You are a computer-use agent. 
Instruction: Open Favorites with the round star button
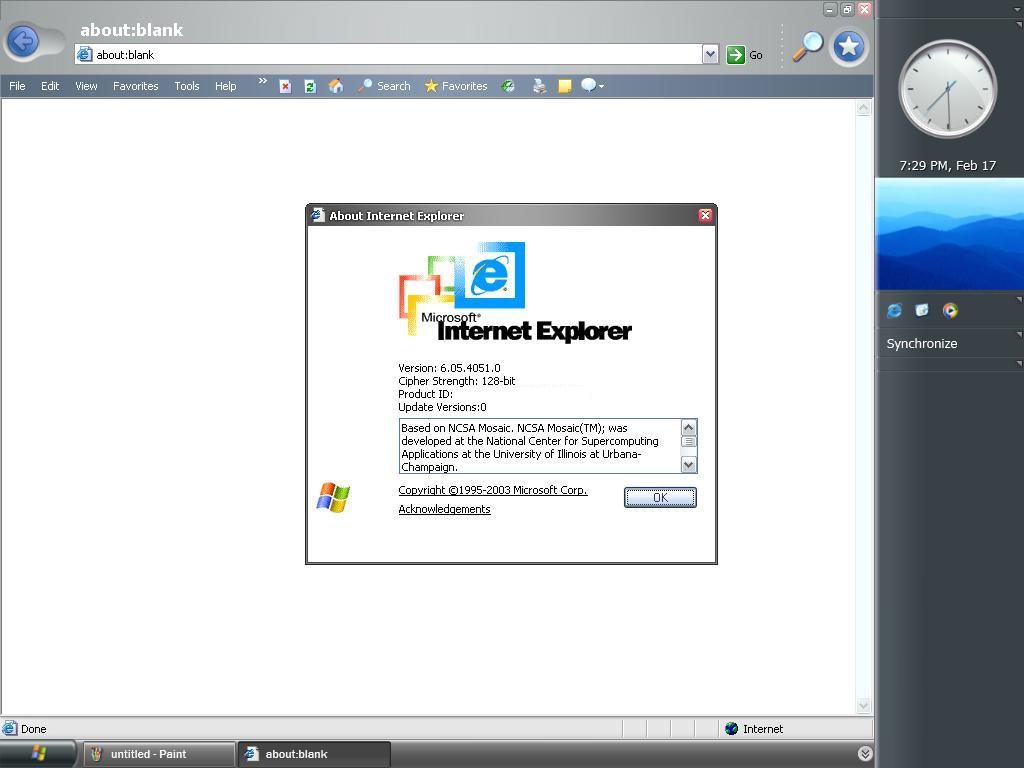(848, 46)
